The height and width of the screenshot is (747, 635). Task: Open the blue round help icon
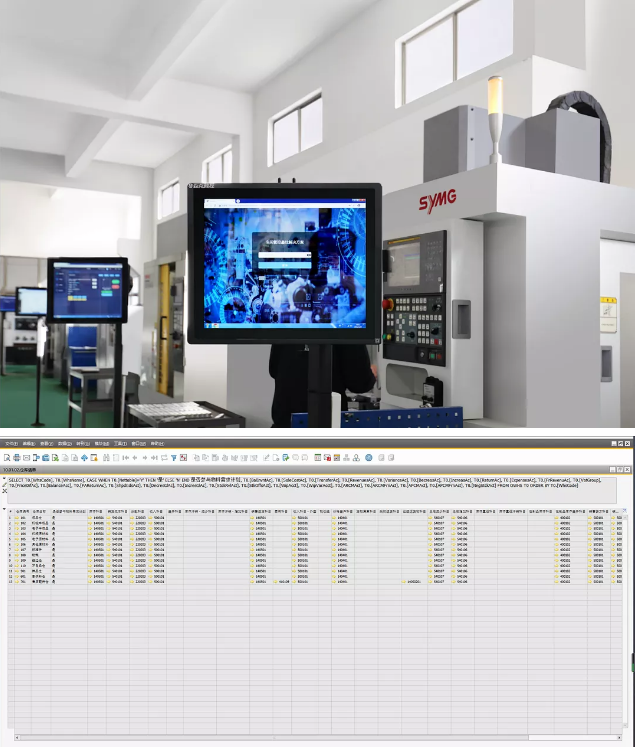click(x=368, y=457)
